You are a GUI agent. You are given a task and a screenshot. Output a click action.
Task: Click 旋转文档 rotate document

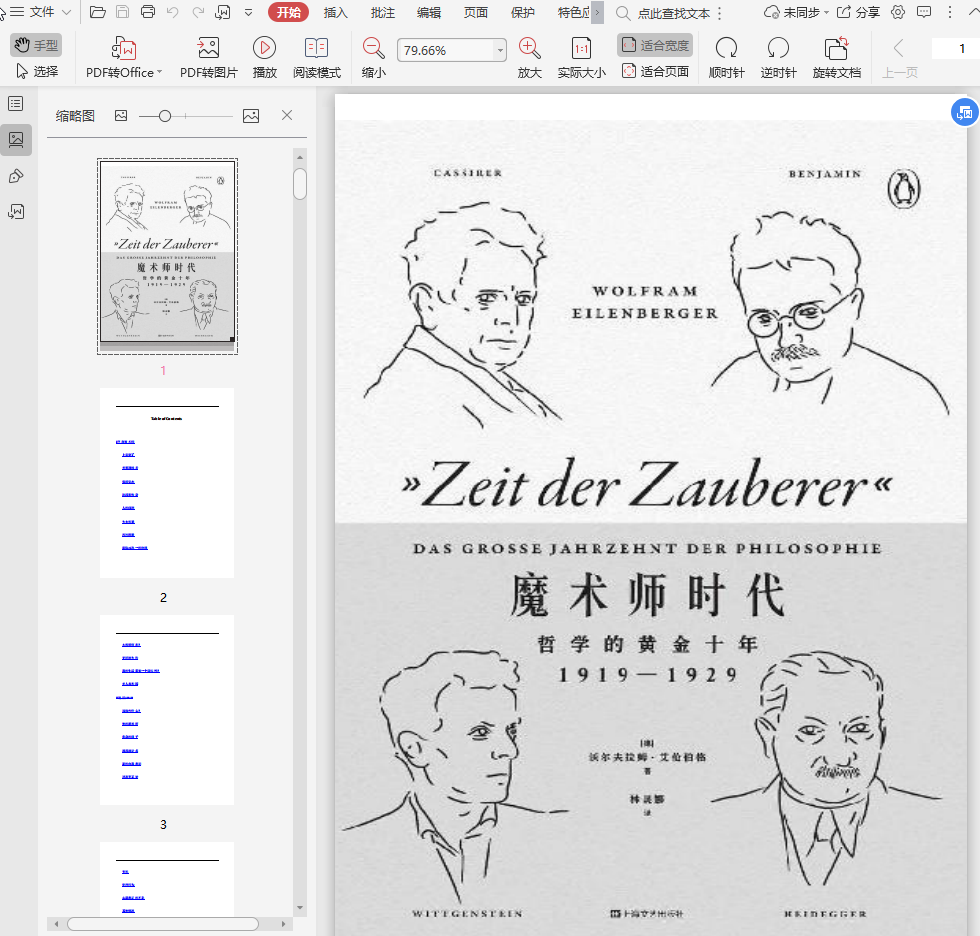click(x=836, y=57)
